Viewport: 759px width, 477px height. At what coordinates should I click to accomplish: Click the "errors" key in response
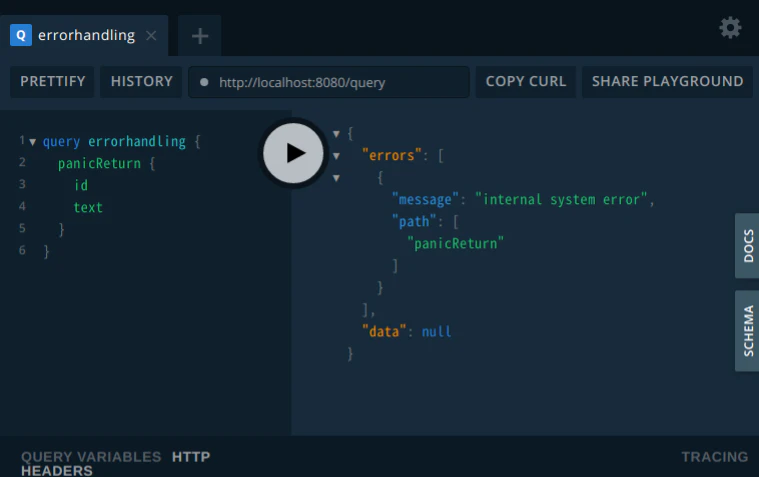click(x=392, y=155)
